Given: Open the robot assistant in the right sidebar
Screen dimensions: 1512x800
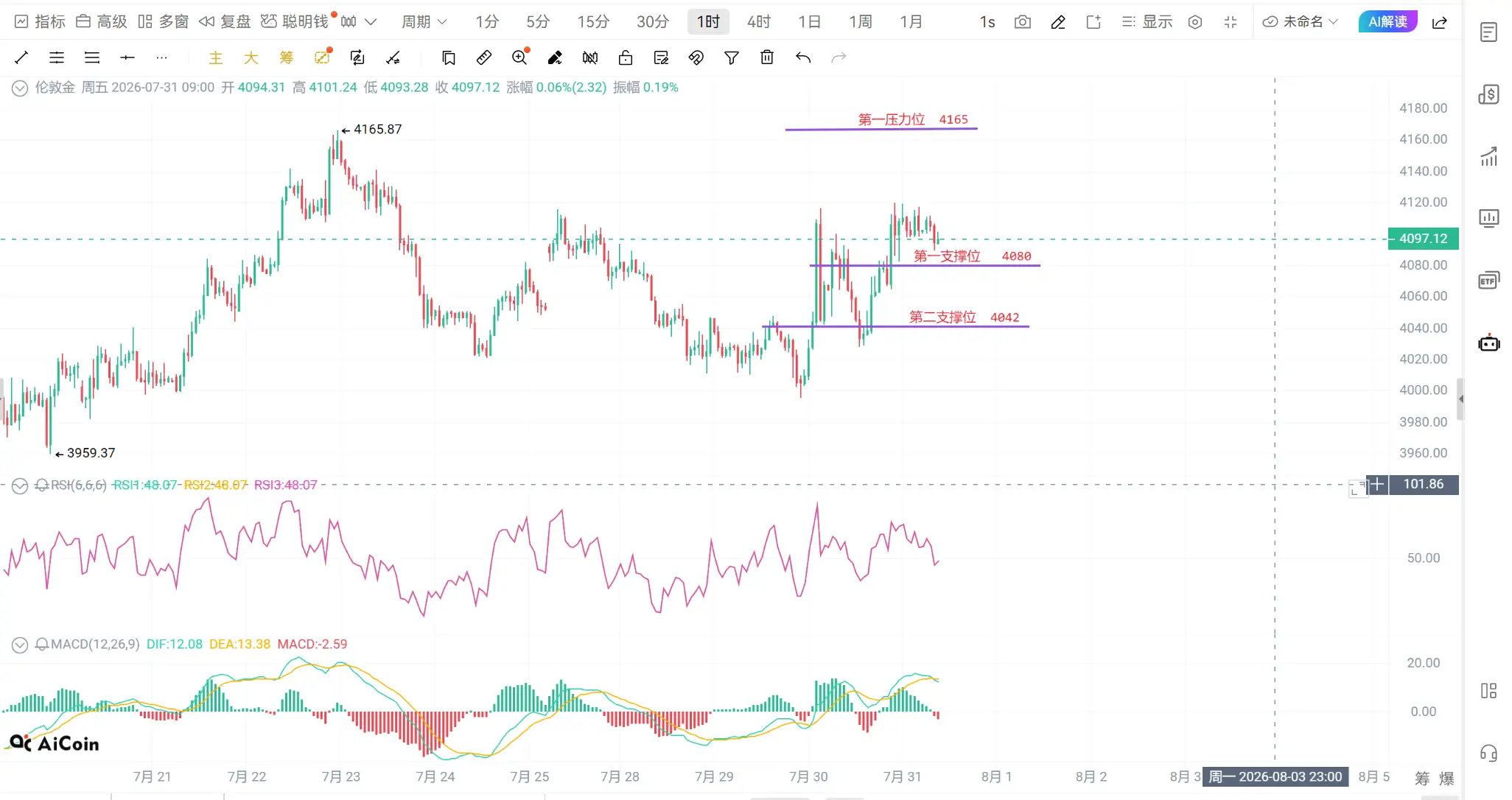Looking at the screenshot, I should pos(1489,343).
